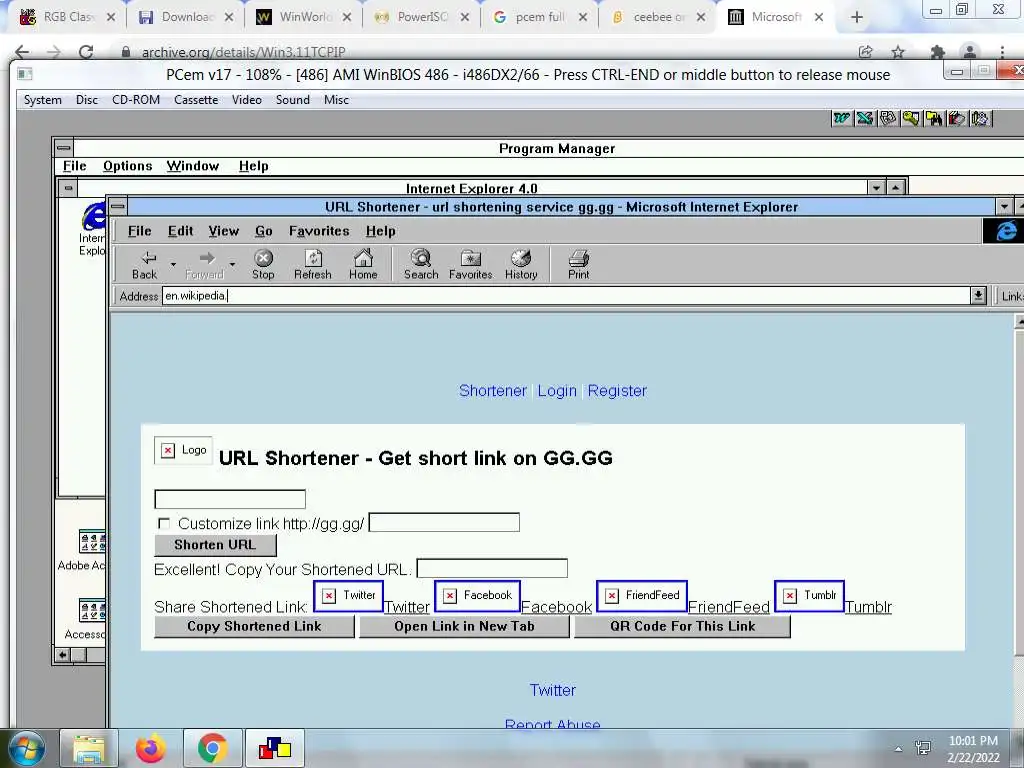Click the IE logo throbber

(x=1006, y=231)
